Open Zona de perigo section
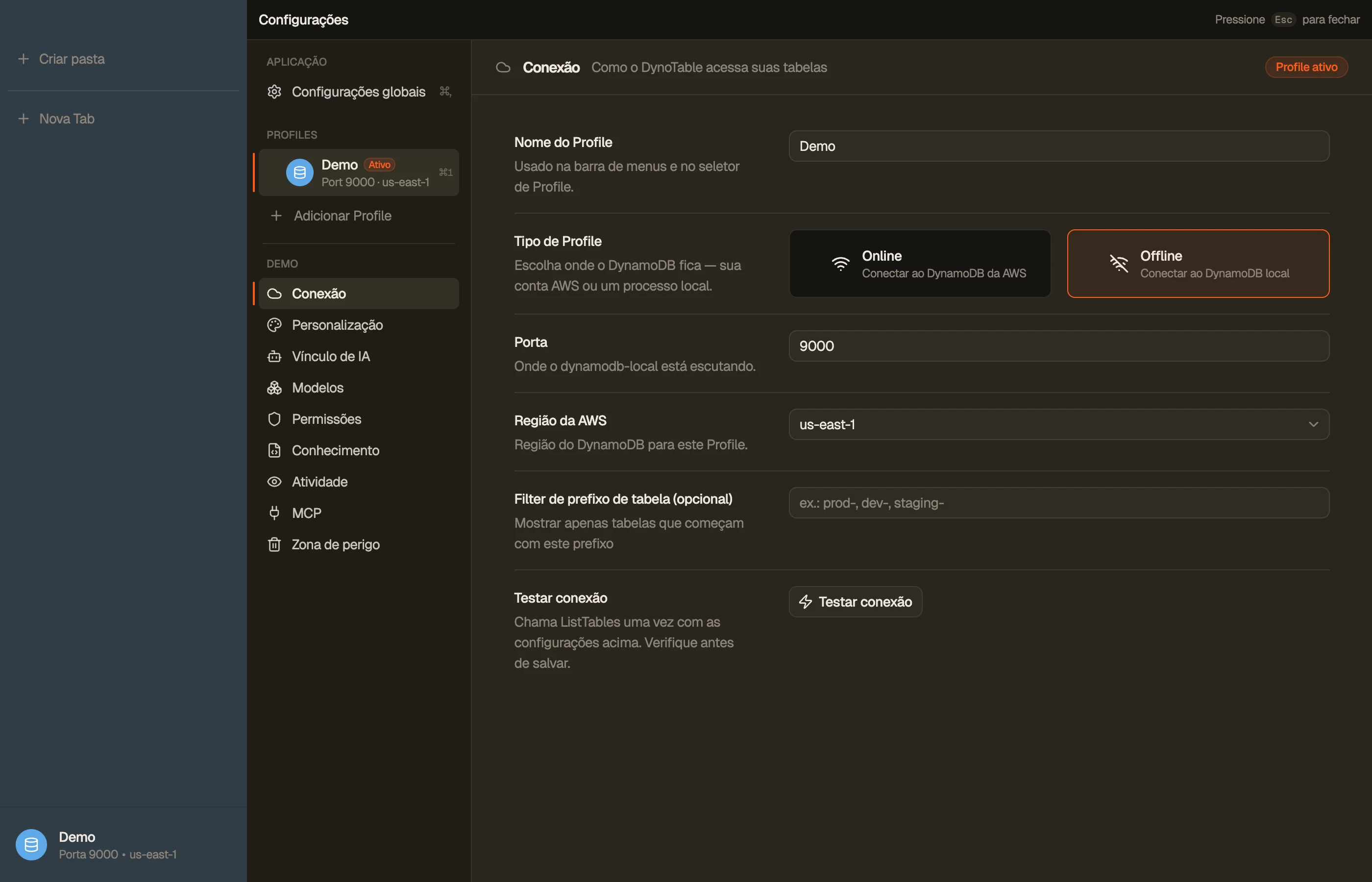The width and height of the screenshot is (1372, 882). pos(359,545)
